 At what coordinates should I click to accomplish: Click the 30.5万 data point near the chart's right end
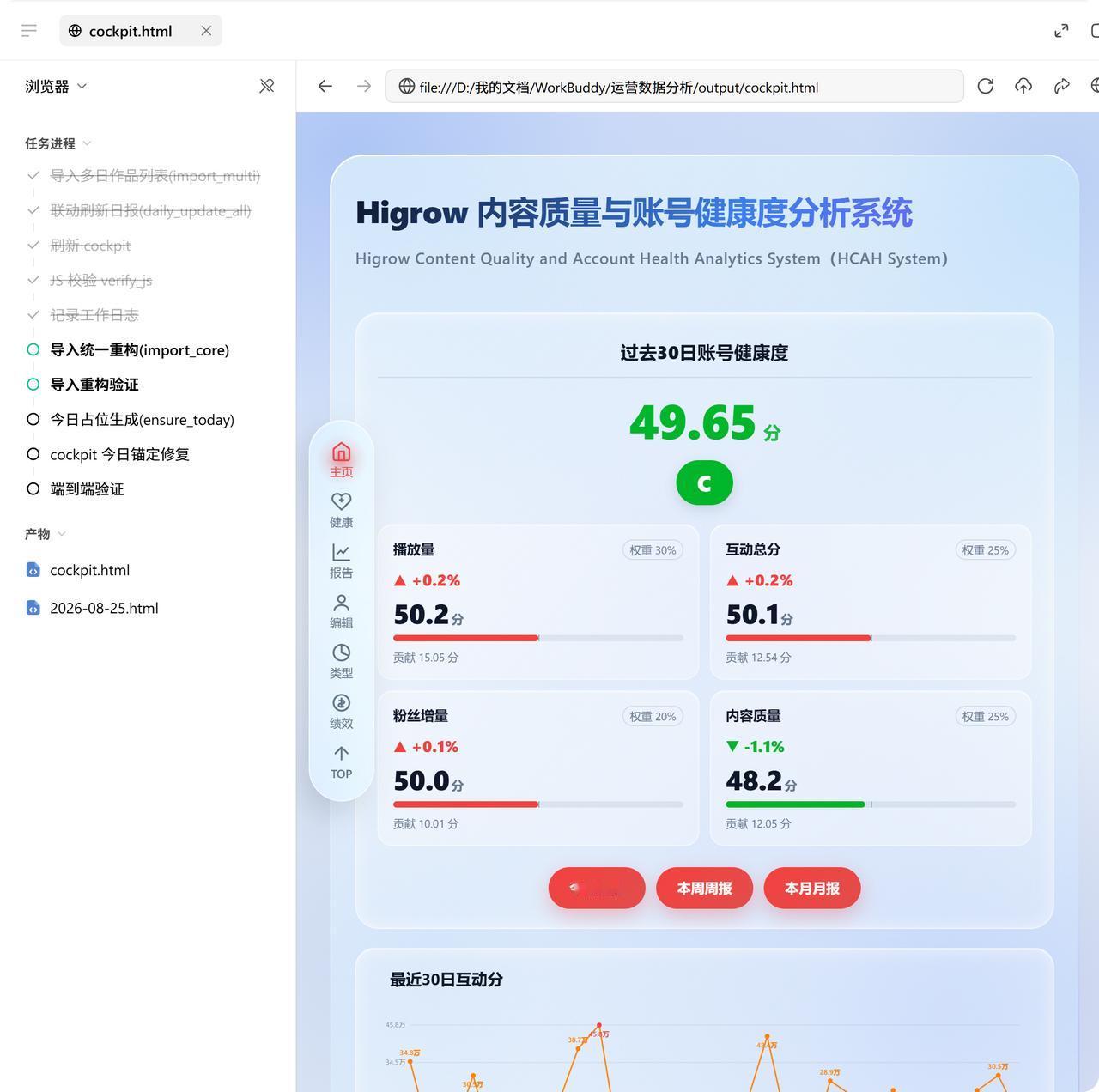coord(999,1075)
